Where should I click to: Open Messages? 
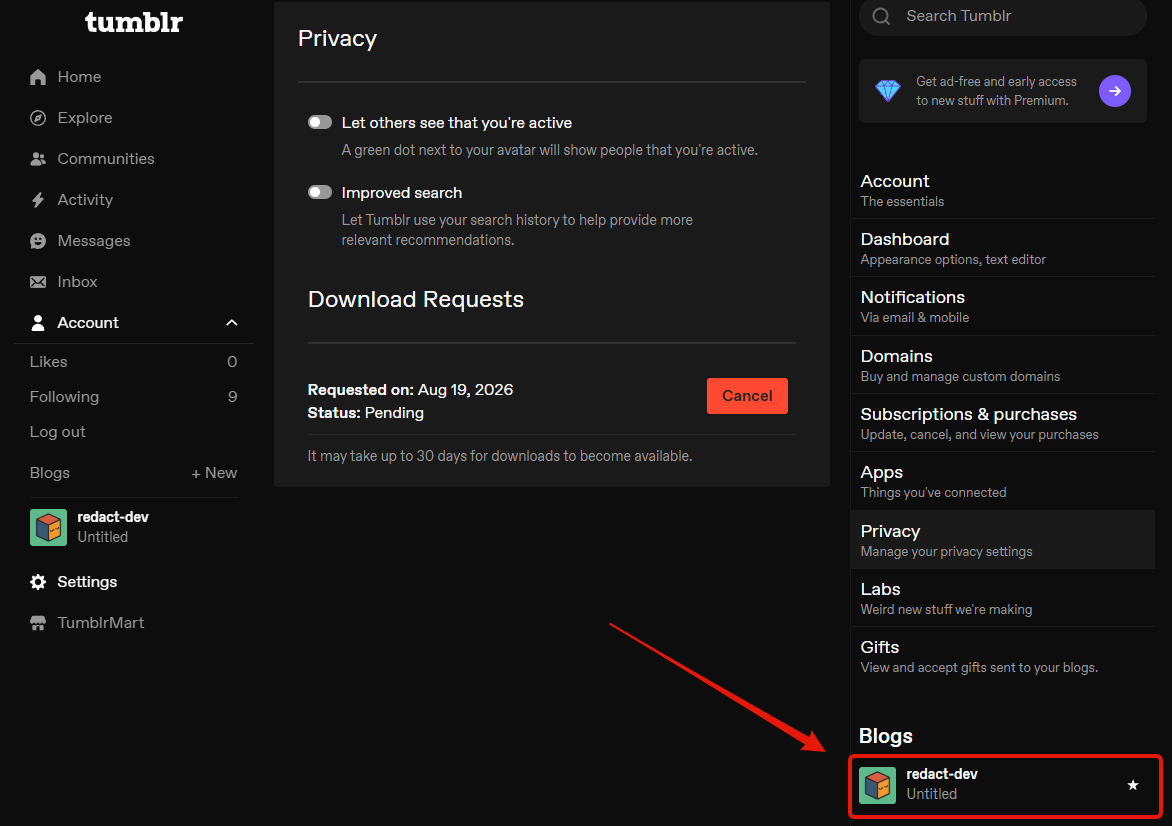[x=93, y=241]
